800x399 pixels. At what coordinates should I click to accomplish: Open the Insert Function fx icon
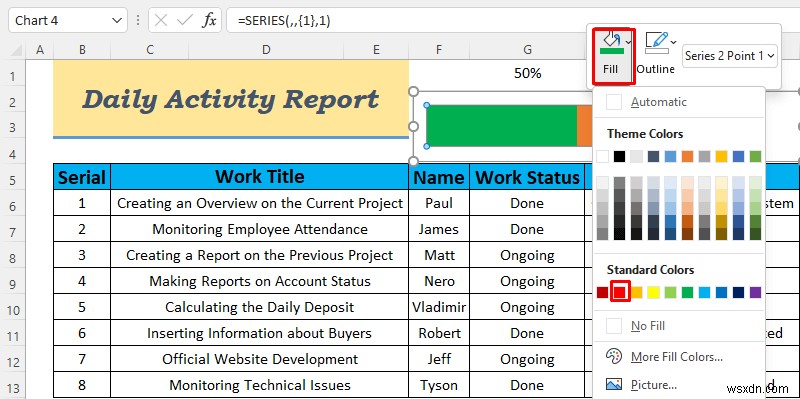coord(209,20)
